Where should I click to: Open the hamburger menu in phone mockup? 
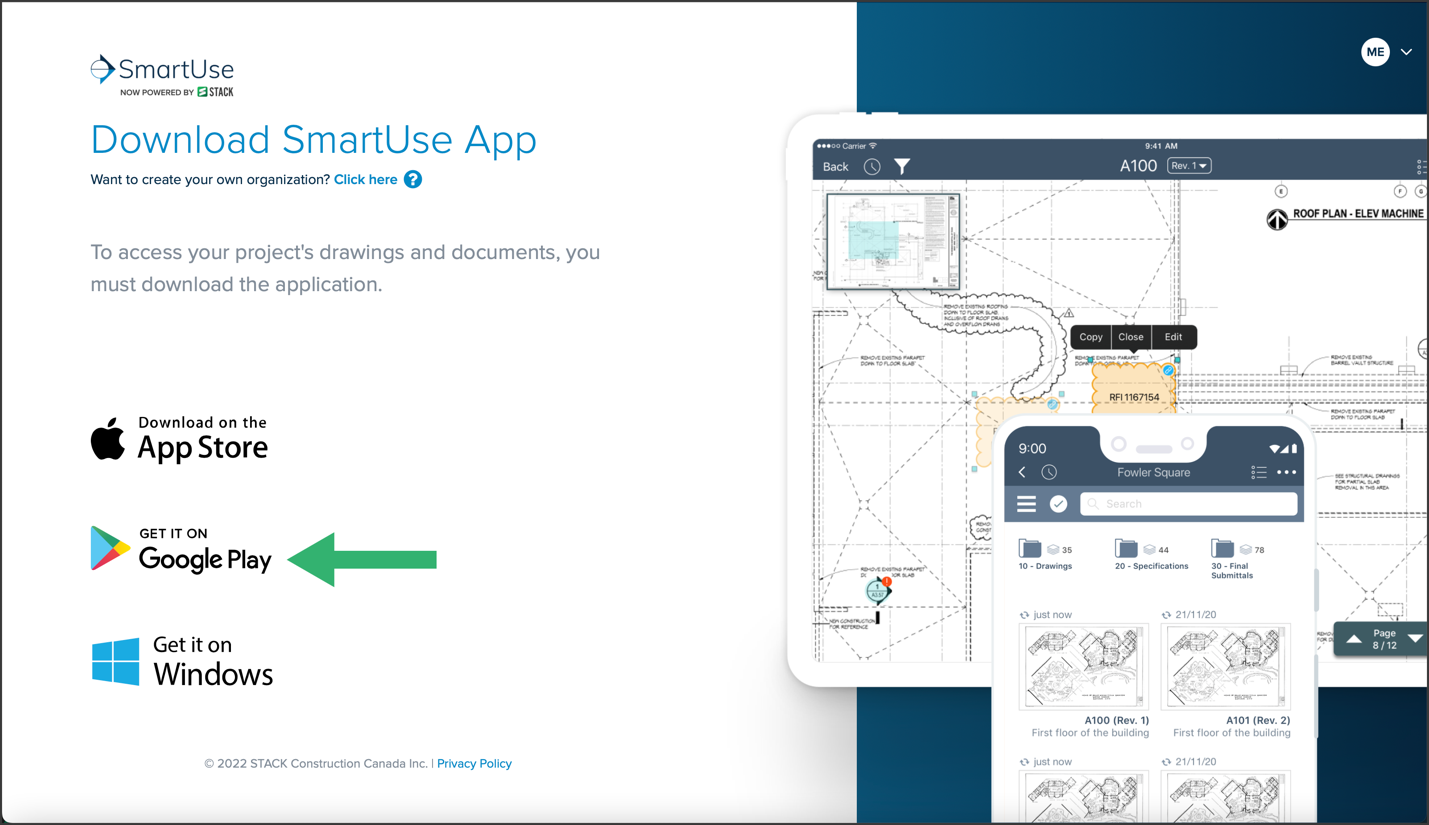(x=1026, y=504)
